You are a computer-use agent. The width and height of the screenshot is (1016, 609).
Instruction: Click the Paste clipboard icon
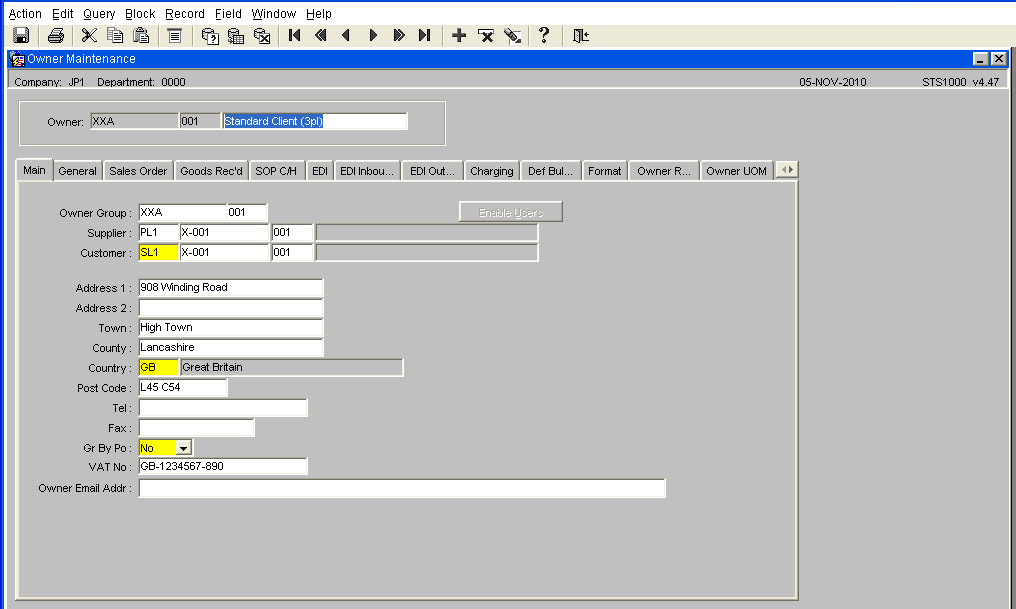click(141, 36)
